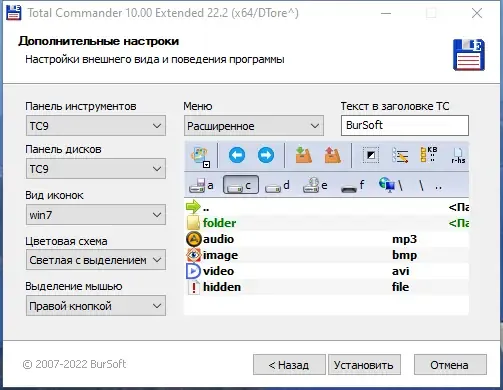The image size is (503, 390).
Task: Click the unpack files icon with red arrow
Action: [x=332, y=155]
